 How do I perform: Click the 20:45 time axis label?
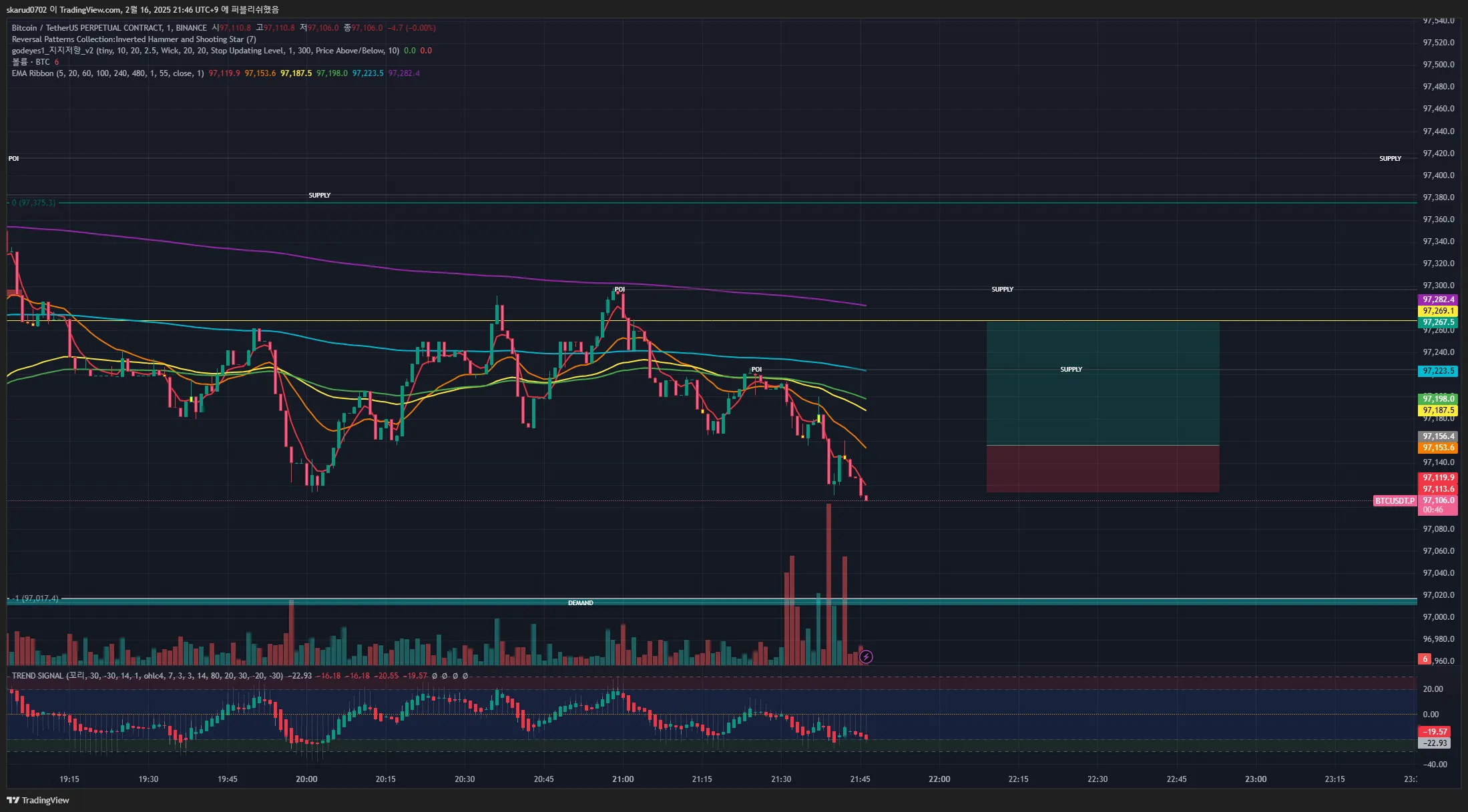544,779
